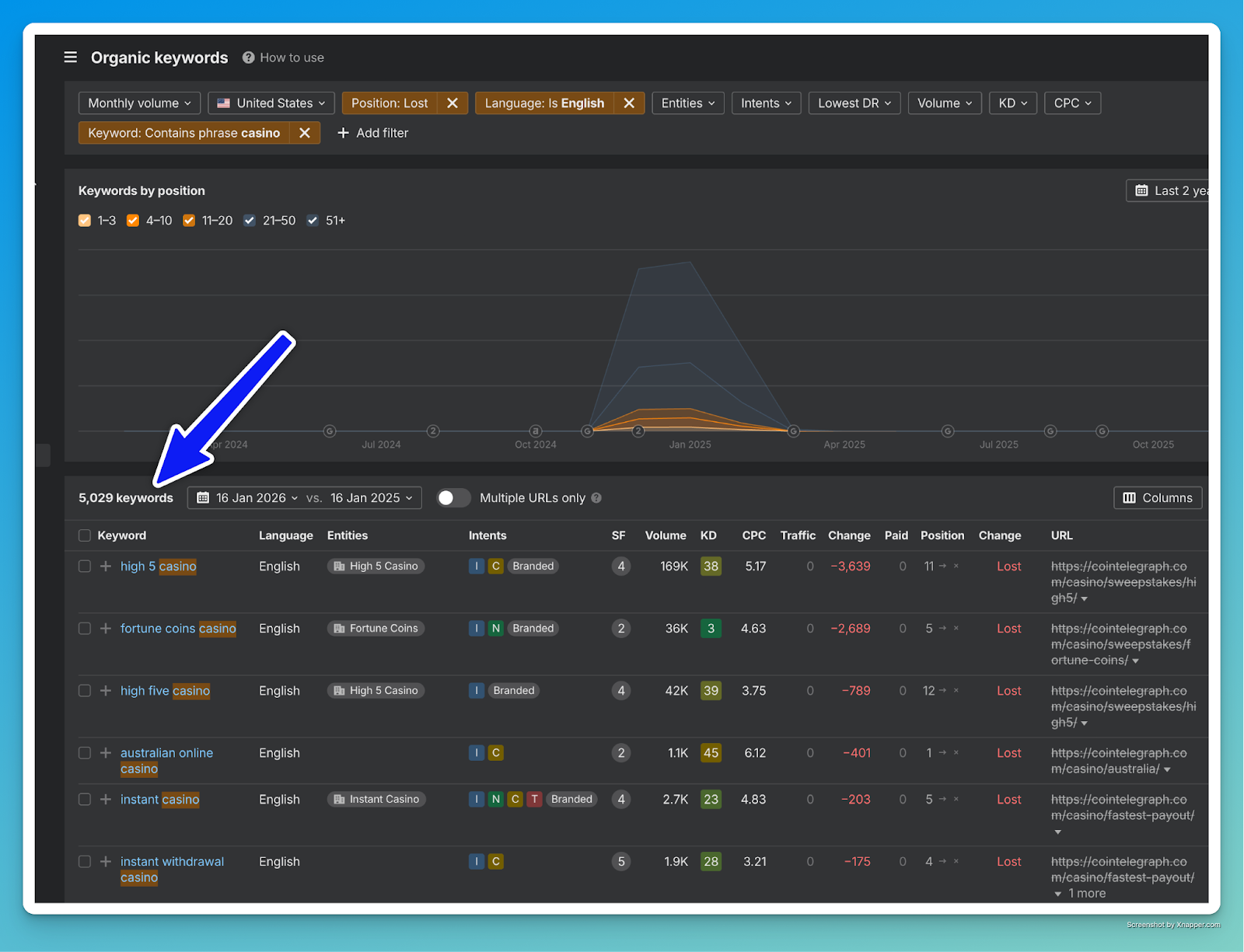Click the plus icon beside Add filter
Viewport: 1244px width, 952px height.
point(343,133)
